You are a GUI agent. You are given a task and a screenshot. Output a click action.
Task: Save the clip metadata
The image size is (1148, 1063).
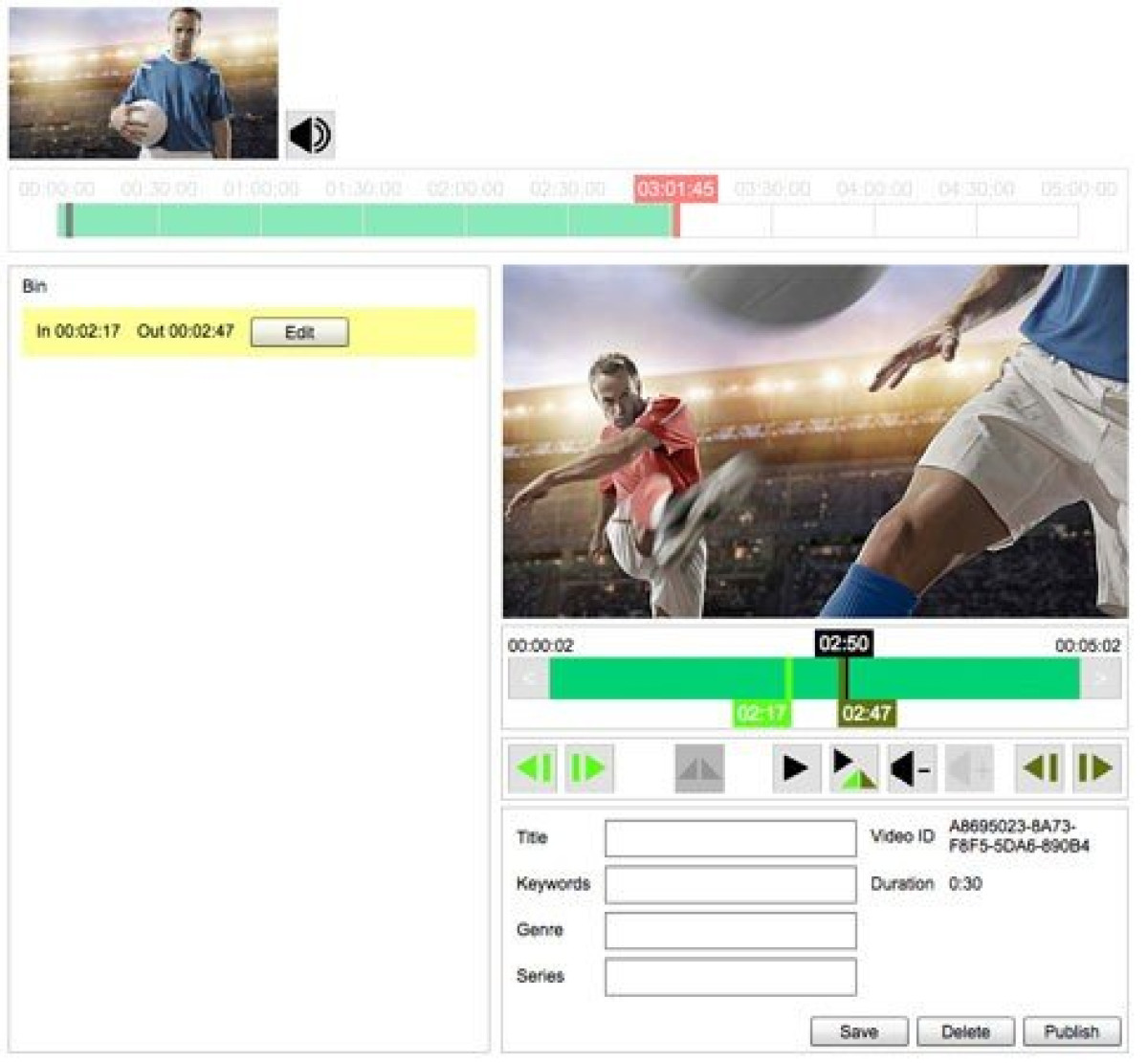pyautogui.click(x=858, y=1031)
